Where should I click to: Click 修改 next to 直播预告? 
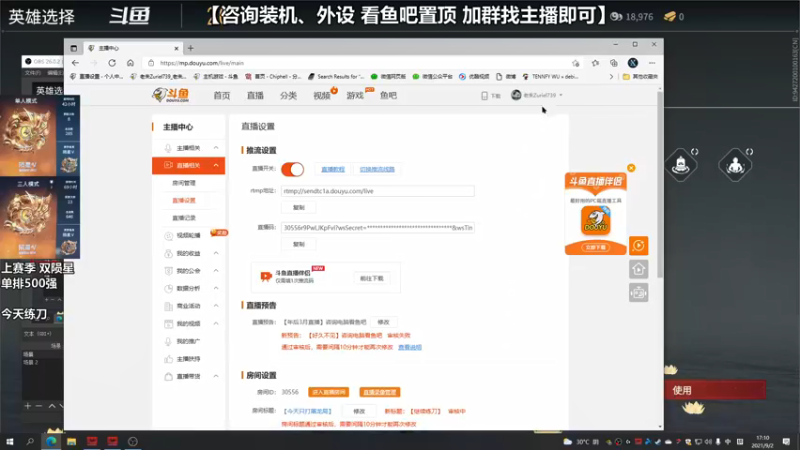point(383,322)
